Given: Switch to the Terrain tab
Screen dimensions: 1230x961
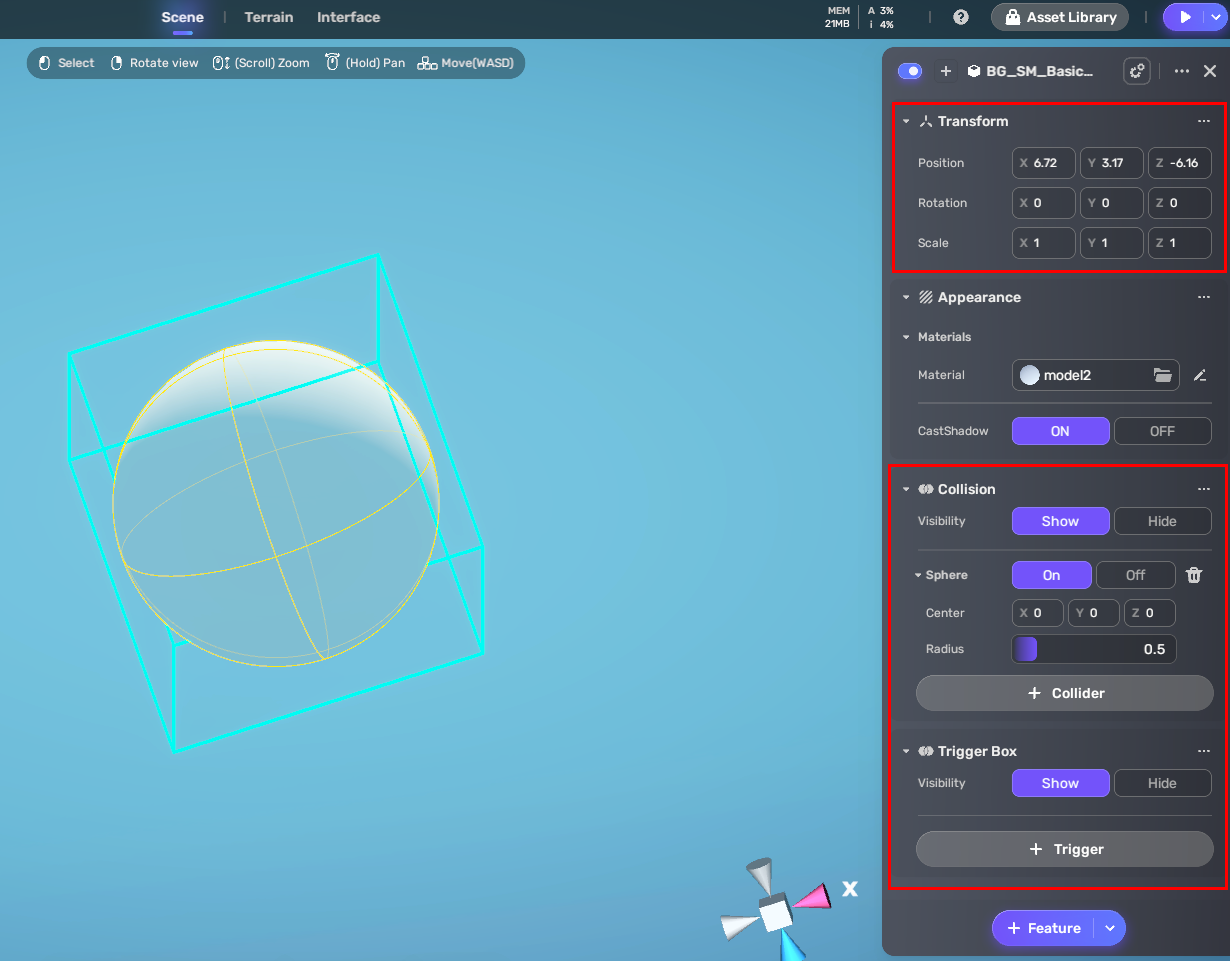Looking at the screenshot, I should (x=269, y=17).
